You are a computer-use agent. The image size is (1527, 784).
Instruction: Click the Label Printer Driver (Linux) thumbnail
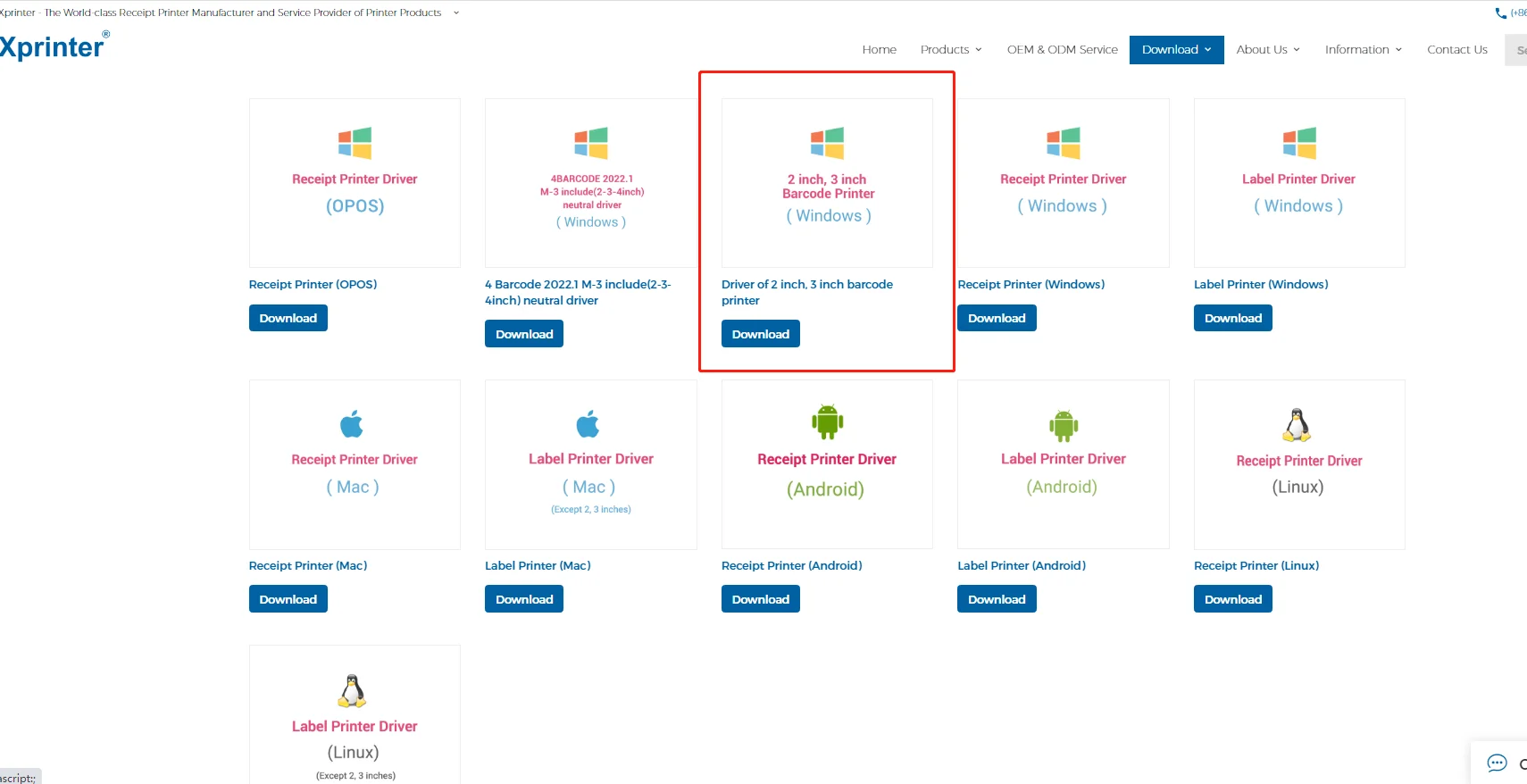355,715
